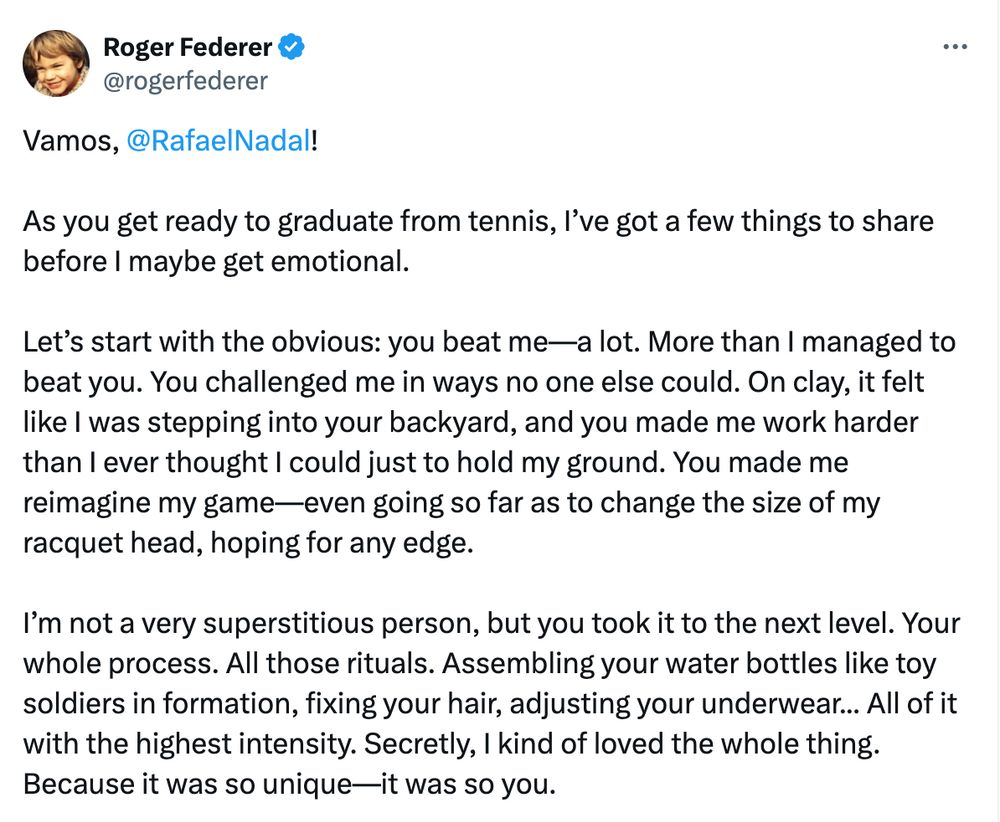Follow the @RafaelNadal mention link

pos(218,141)
